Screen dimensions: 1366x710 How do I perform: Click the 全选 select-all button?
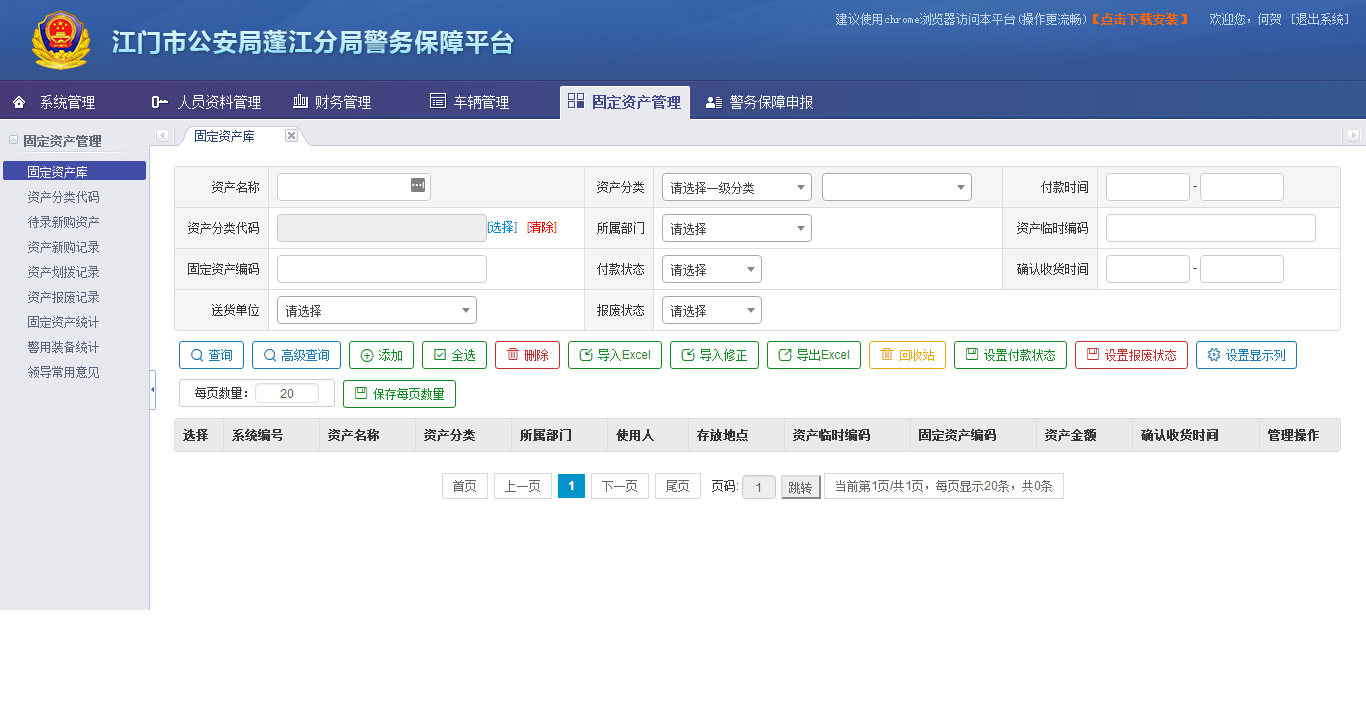[x=454, y=355]
